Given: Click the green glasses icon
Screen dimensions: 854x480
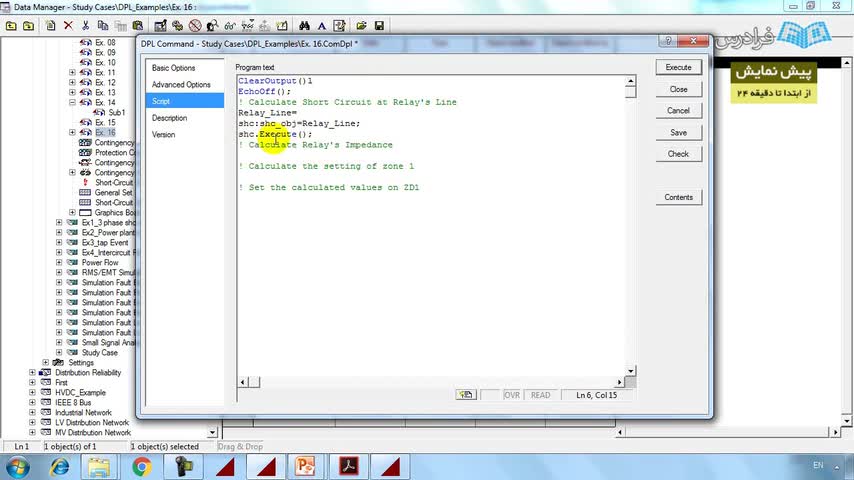Looking at the screenshot, I should tap(230, 26).
